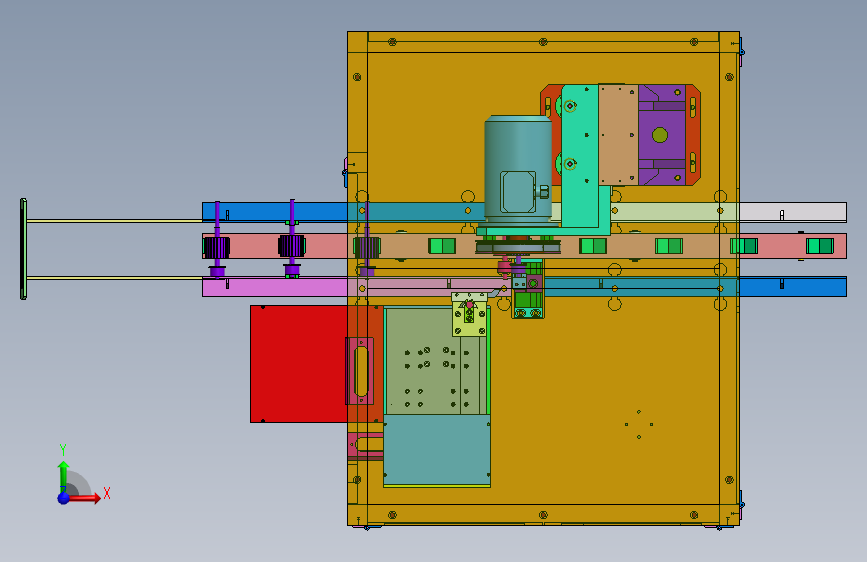Pick the square junction box cover on motor
Screen dimensions: 867x562
(x=518, y=192)
